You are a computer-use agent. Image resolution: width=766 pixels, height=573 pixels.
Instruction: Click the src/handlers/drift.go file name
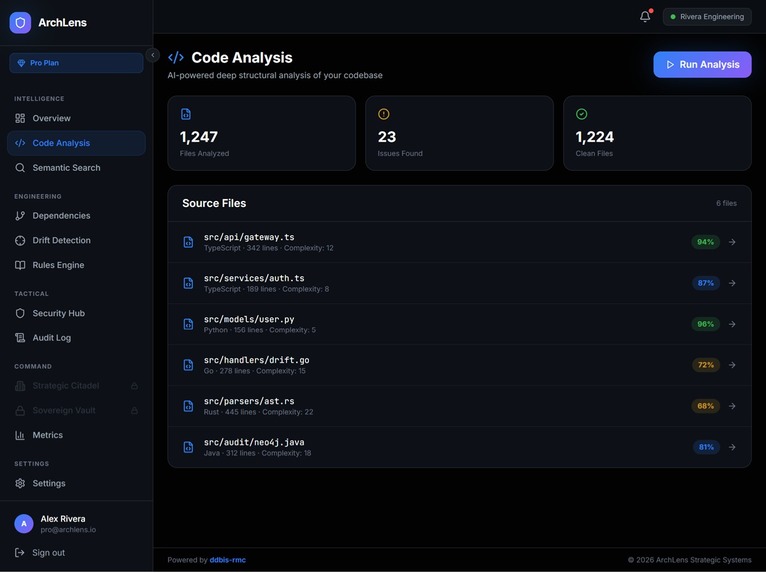point(256,360)
